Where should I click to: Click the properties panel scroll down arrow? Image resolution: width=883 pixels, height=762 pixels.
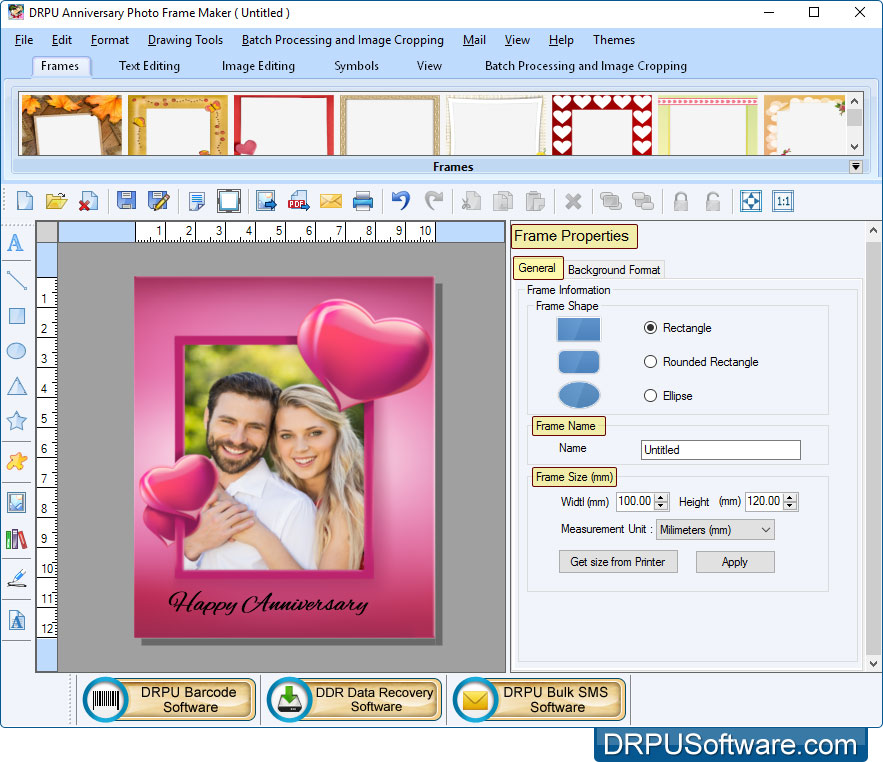coord(872,664)
